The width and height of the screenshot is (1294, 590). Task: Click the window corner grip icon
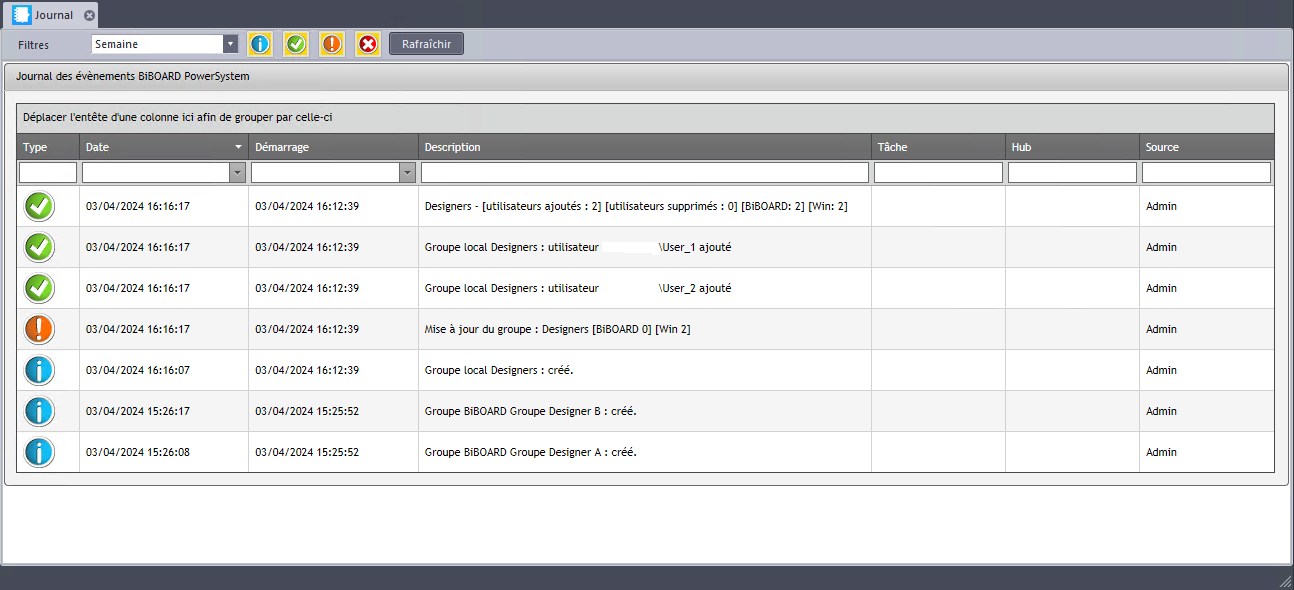(1285, 581)
